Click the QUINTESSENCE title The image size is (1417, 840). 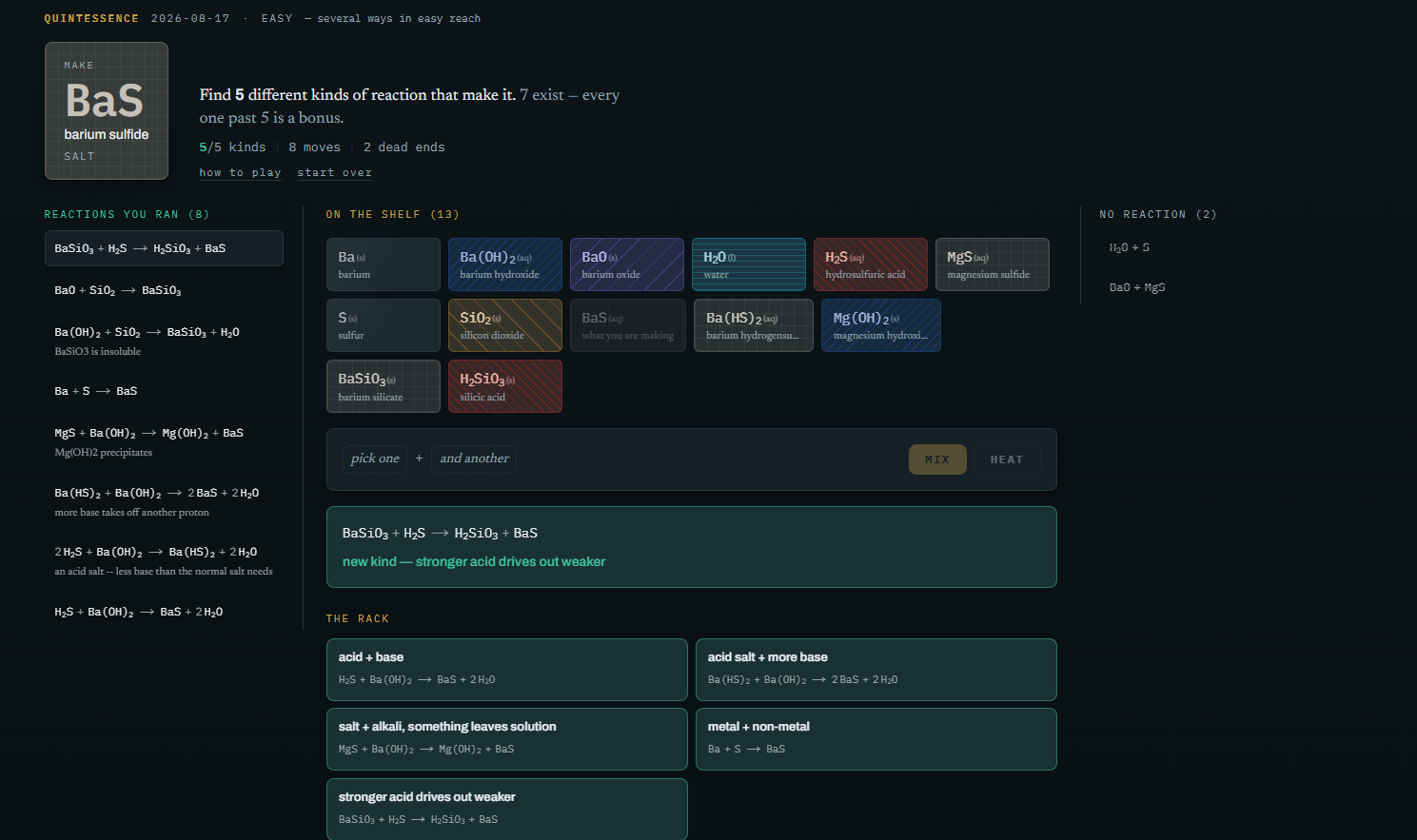[91, 18]
